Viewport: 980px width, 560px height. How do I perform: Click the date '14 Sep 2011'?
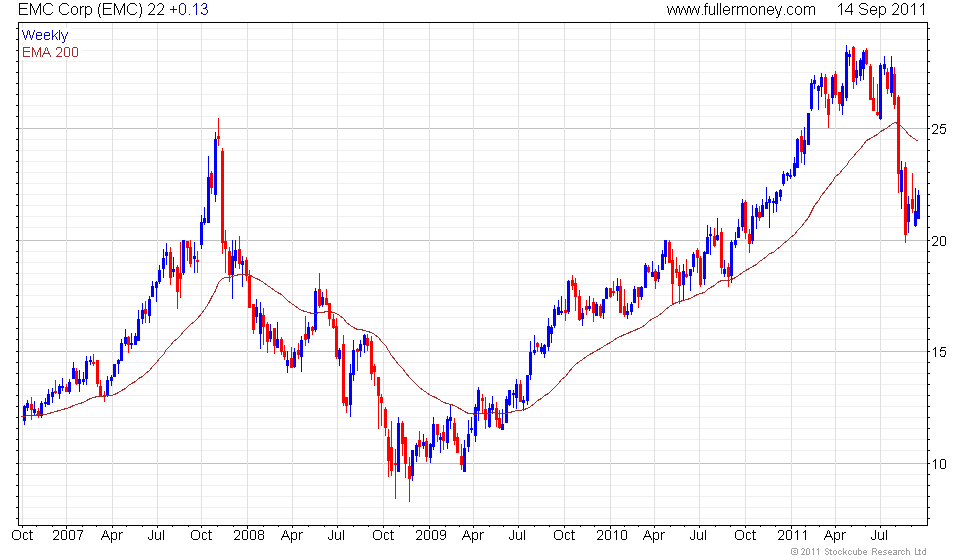click(881, 9)
